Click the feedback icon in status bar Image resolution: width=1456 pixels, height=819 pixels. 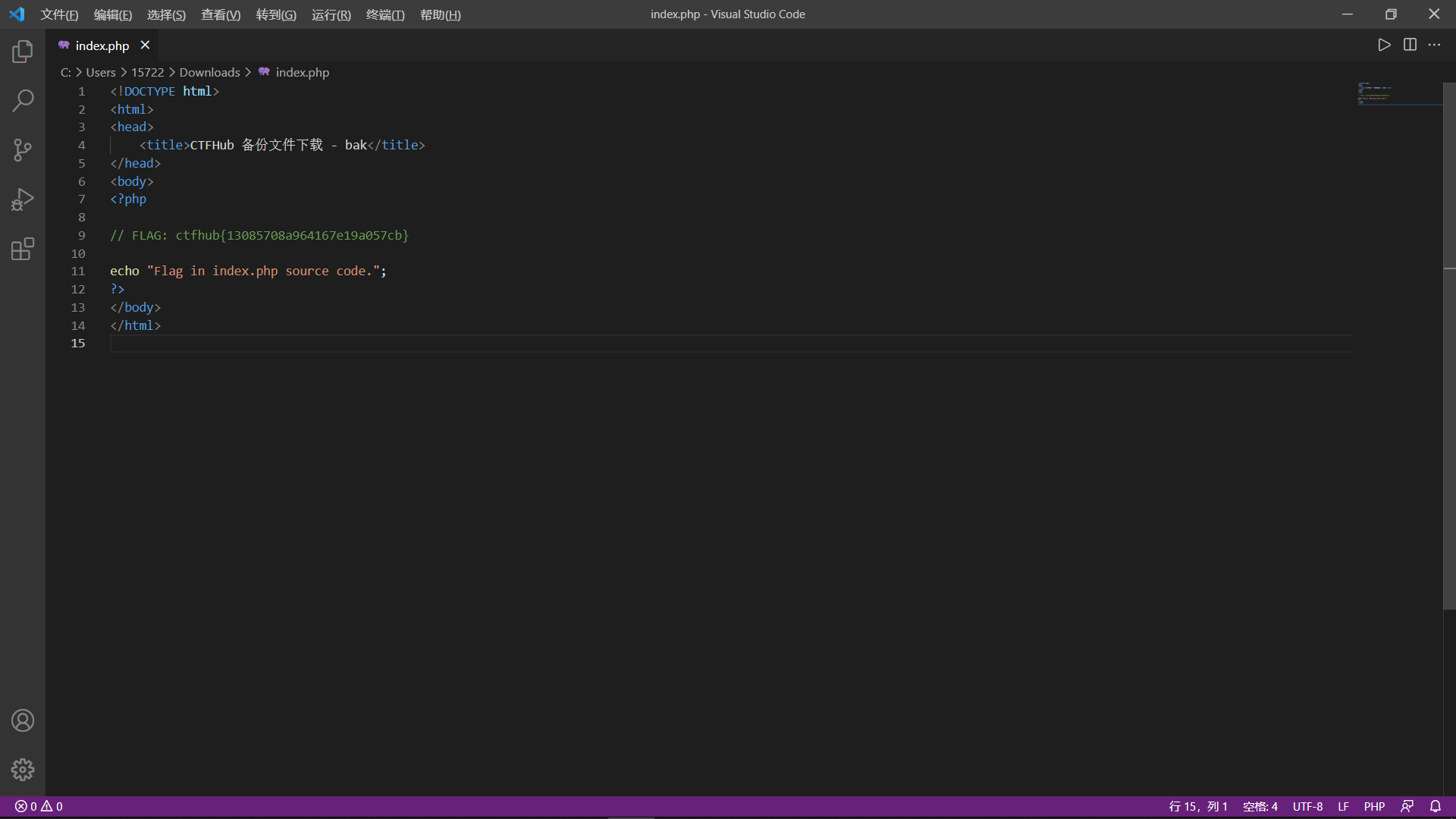pos(1407,806)
